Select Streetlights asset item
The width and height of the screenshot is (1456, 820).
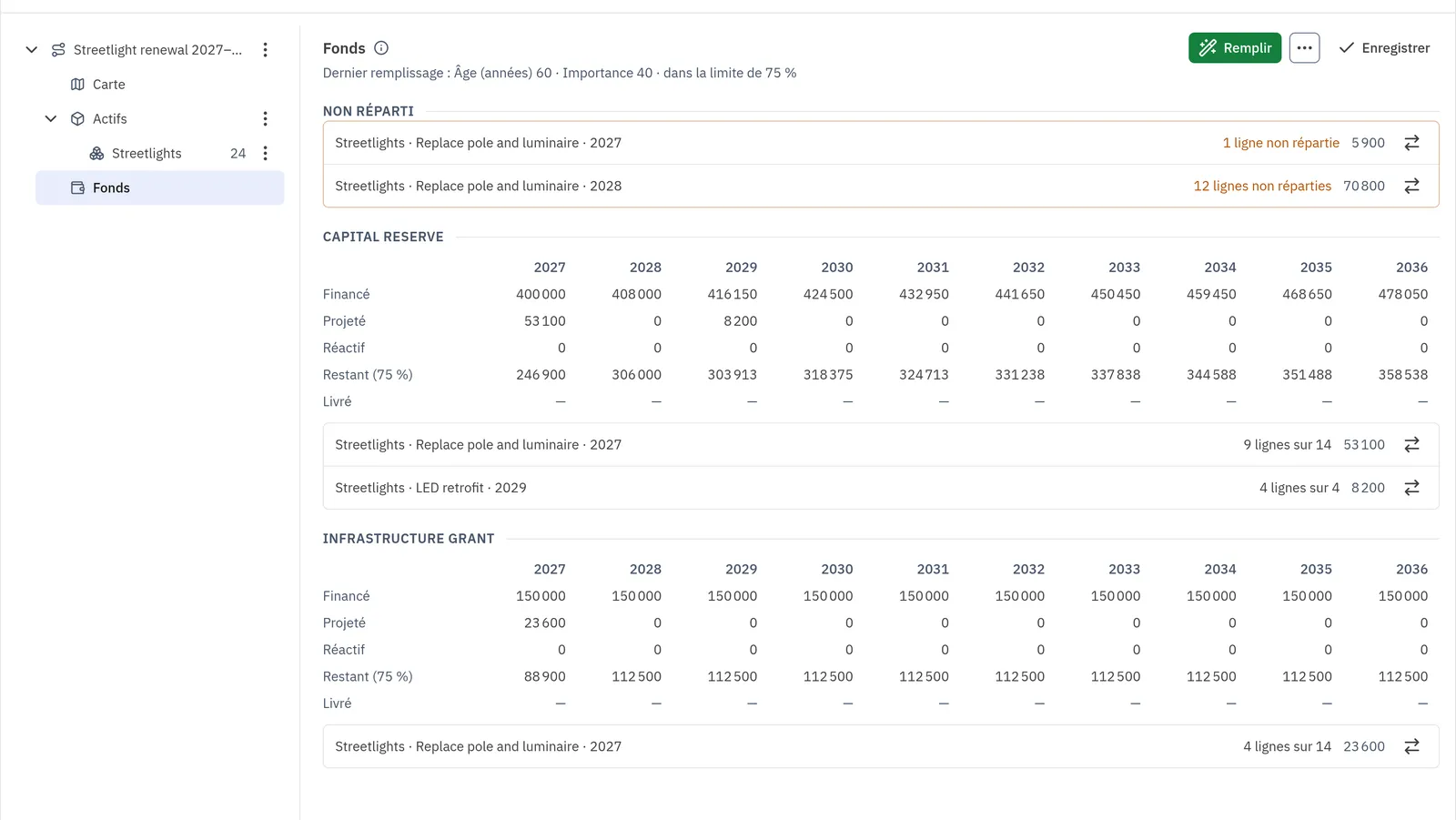[147, 154]
